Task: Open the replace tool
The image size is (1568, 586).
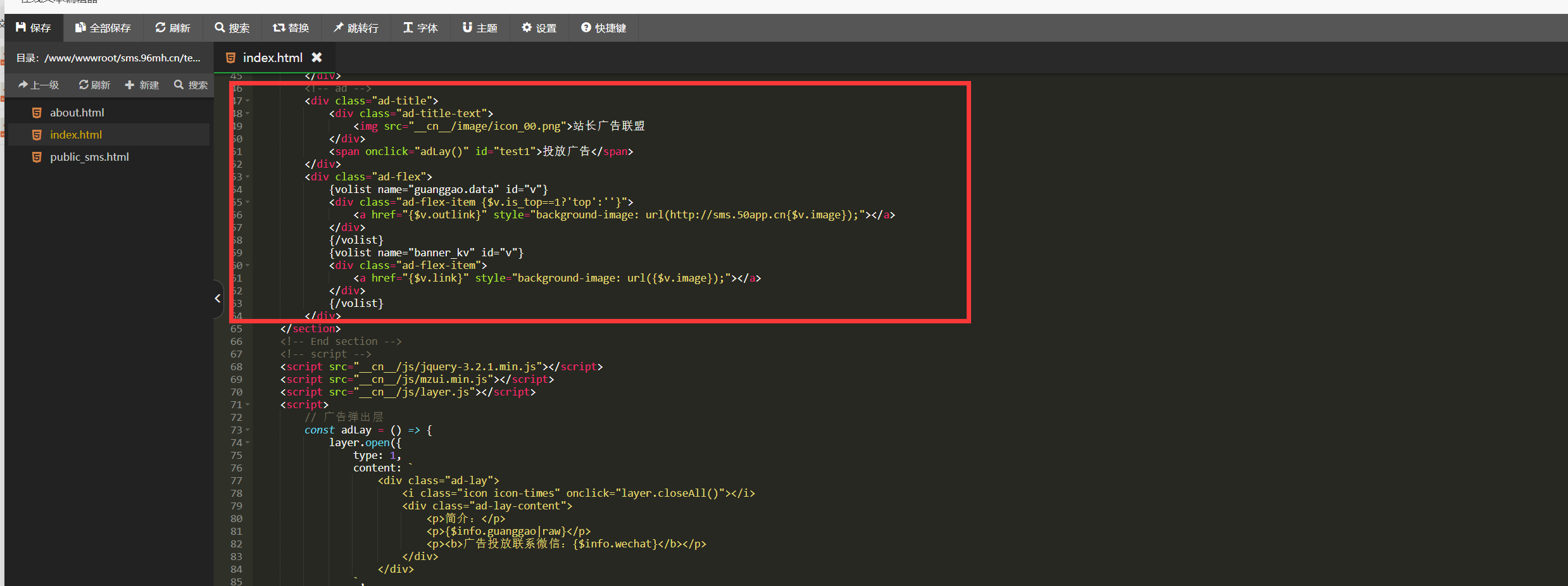Action: (x=291, y=28)
